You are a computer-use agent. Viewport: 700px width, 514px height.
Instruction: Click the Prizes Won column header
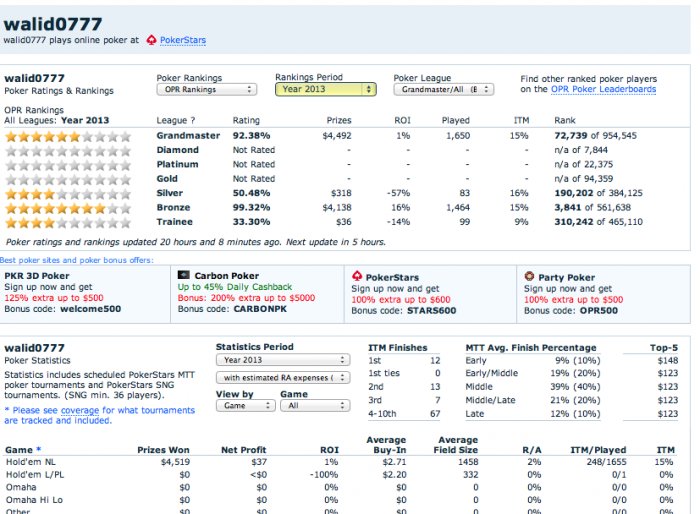tap(163, 450)
